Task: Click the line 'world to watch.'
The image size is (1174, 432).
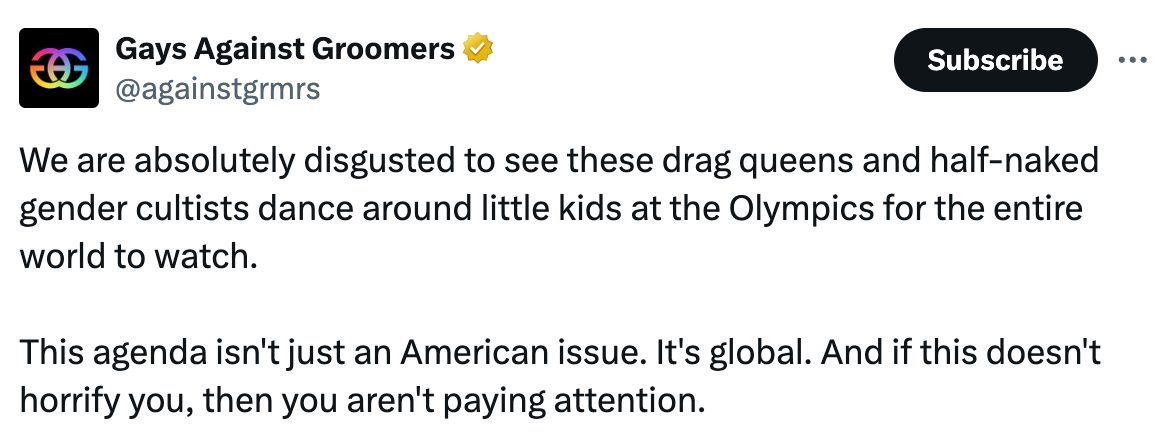Action: pos(139,257)
